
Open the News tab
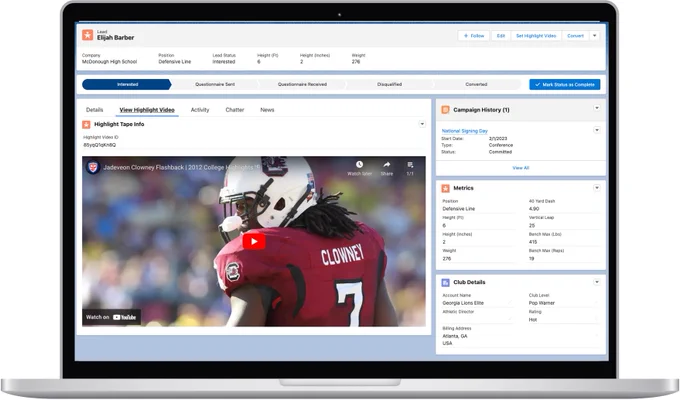point(267,110)
